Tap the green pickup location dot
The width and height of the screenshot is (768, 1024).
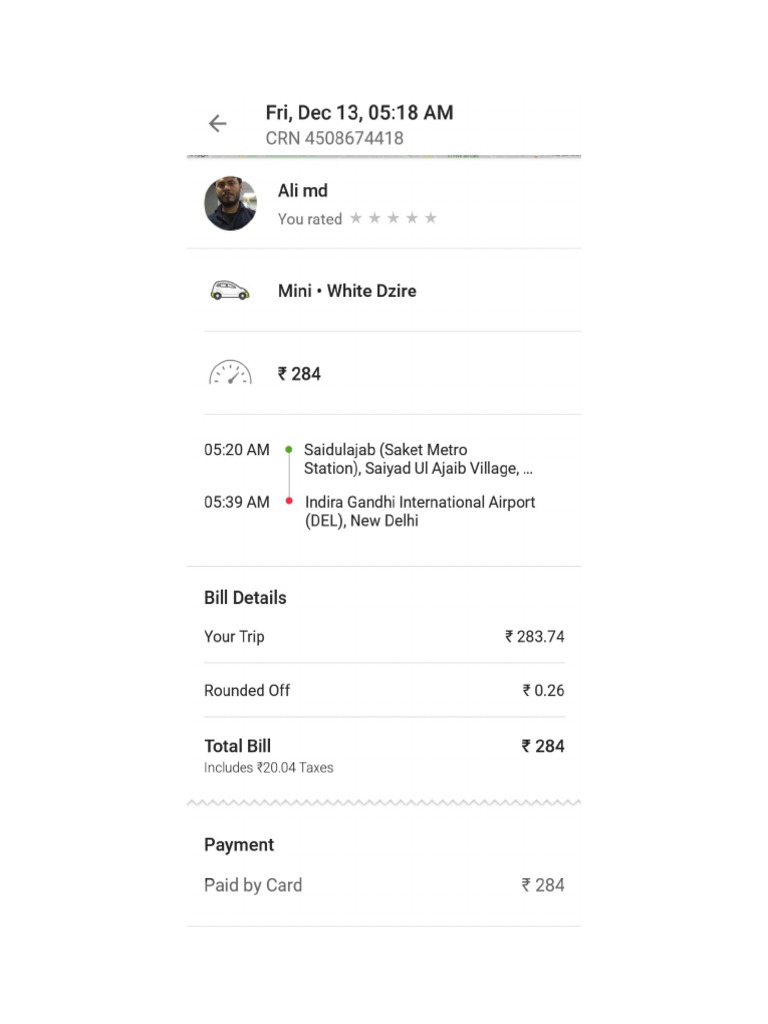point(289,450)
